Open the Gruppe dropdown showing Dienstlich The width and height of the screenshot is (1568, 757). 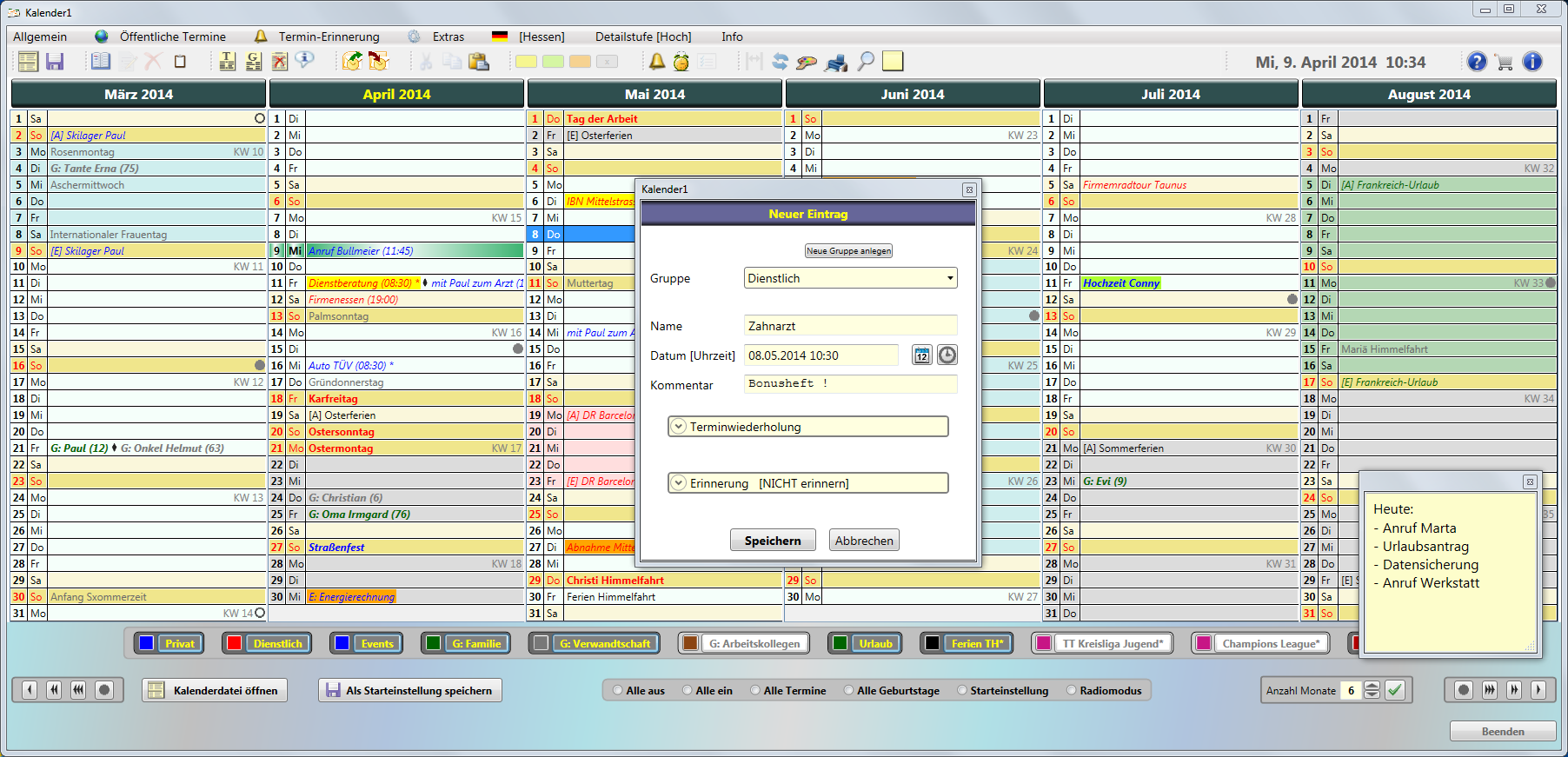[x=851, y=278]
